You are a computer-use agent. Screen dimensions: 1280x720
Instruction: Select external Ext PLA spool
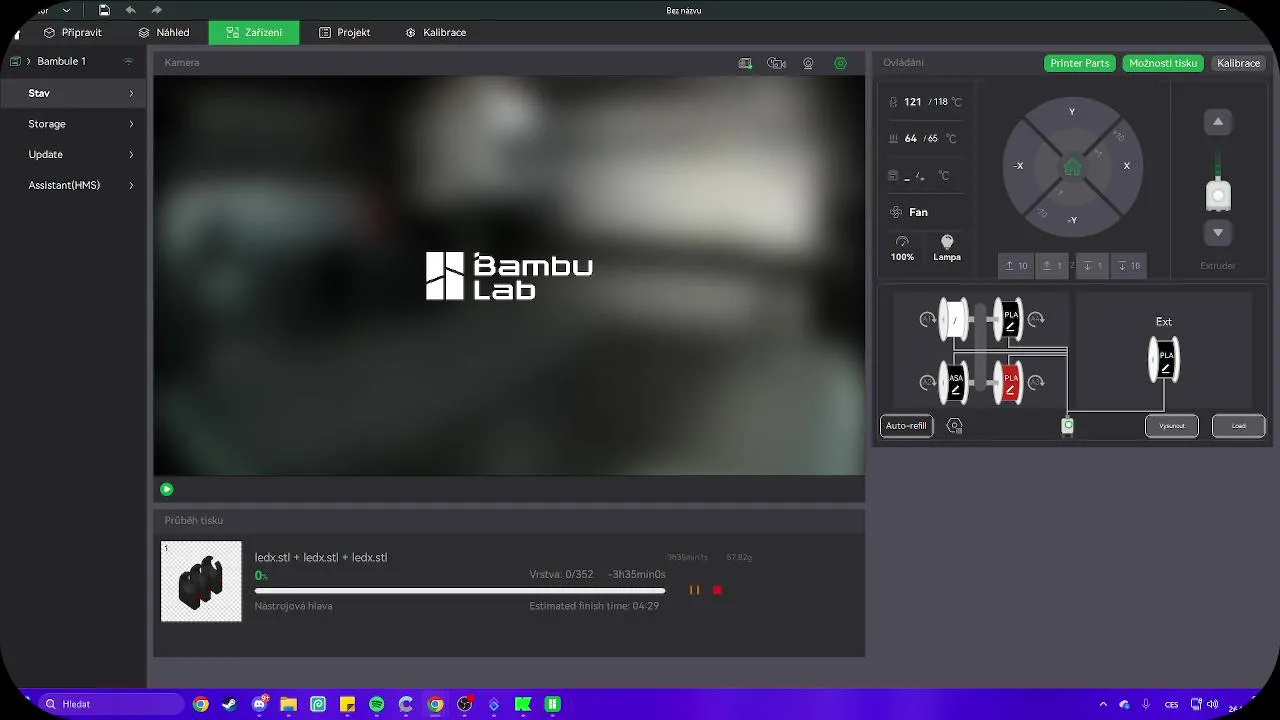point(1164,360)
